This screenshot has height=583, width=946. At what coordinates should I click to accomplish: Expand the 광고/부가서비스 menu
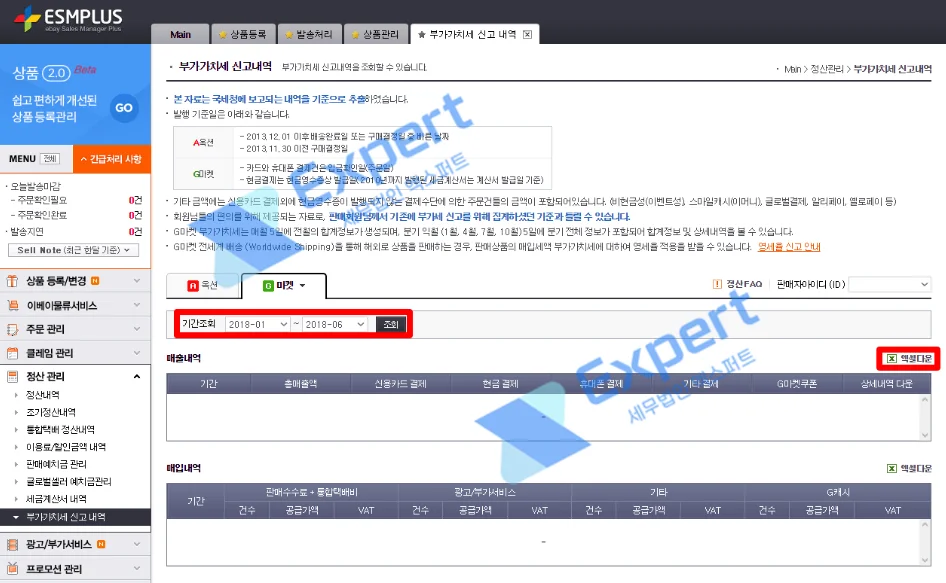coord(75,544)
